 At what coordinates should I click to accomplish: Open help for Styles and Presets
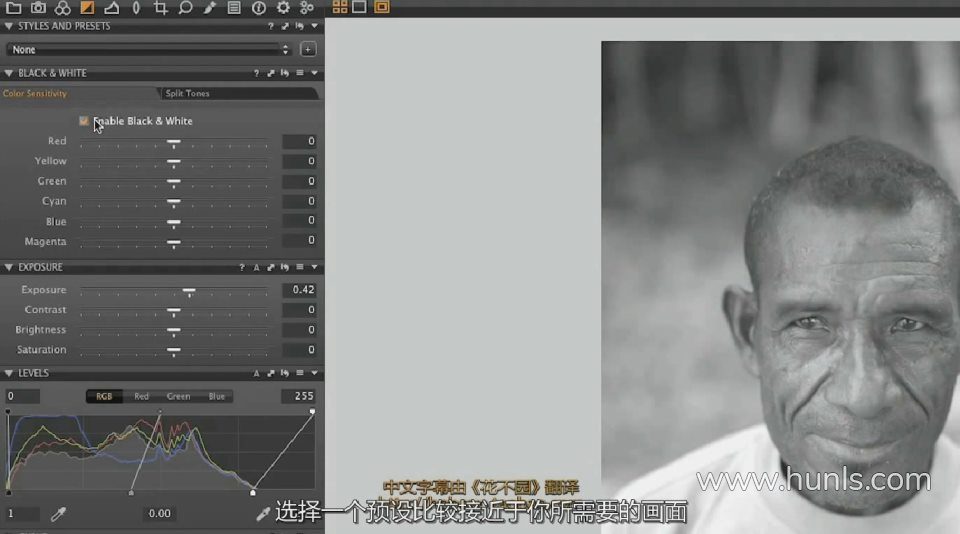click(271, 26)
